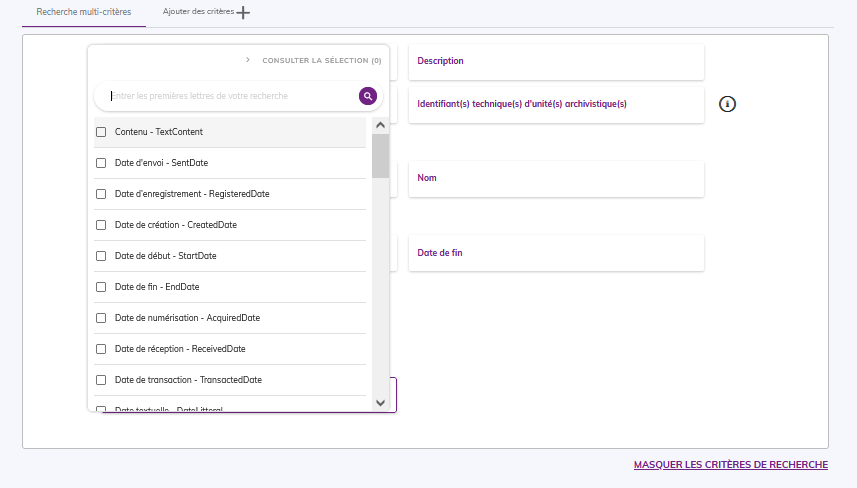This screenshot has width=857, height=488.
Task: Enable Date de création - CreatedDate checkbox
Action: tap(101, 225)
